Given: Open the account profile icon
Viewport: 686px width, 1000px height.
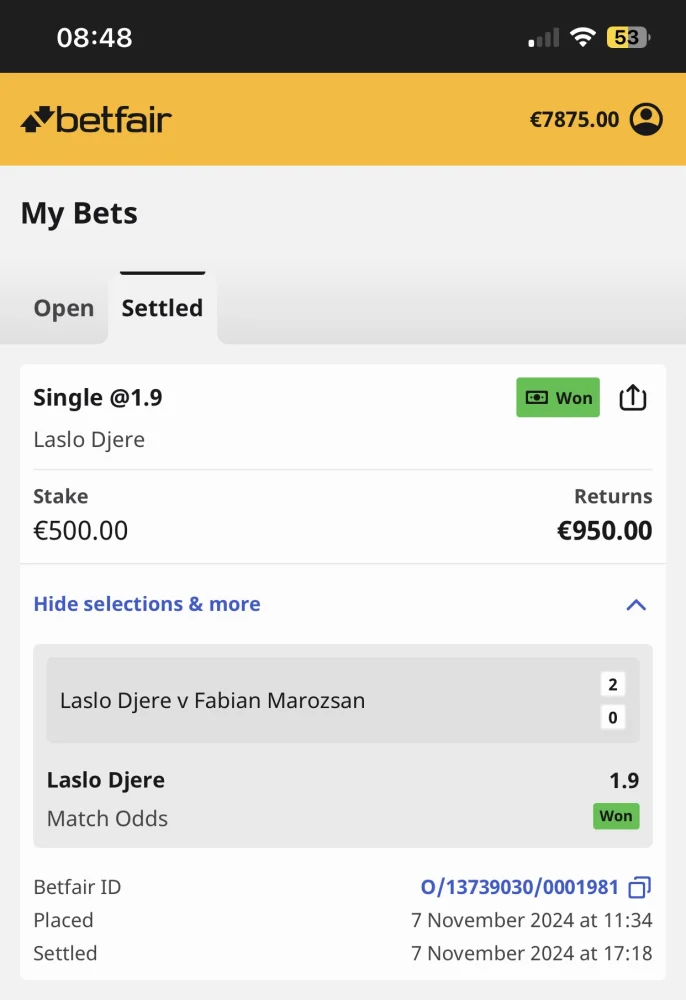Looking at the screenshot, I should (x=646, y=120).
